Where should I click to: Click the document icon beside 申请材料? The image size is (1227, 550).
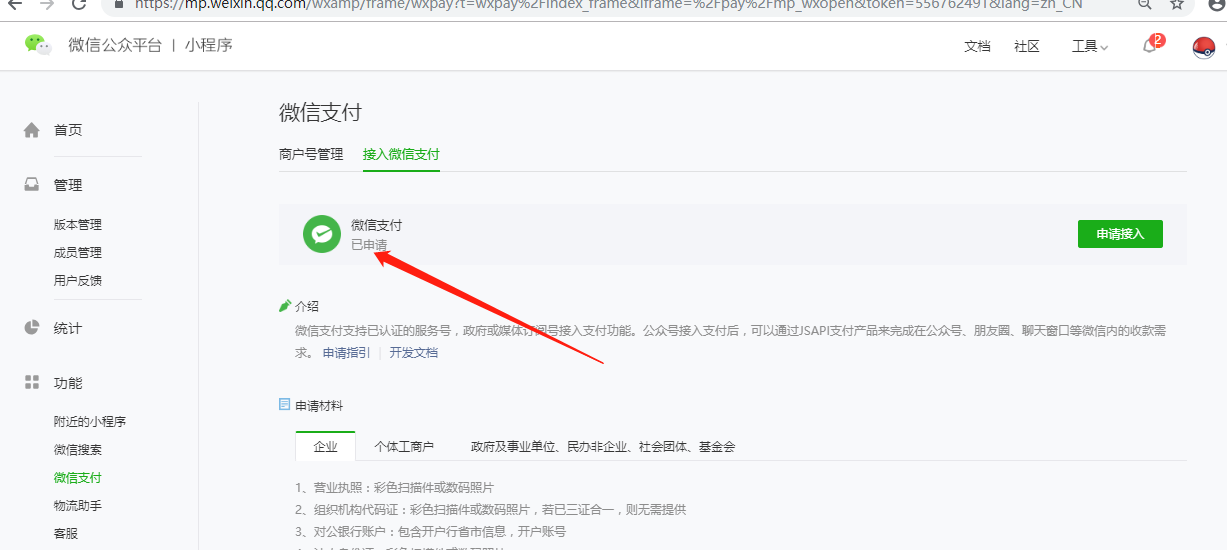tap(285, 405)
